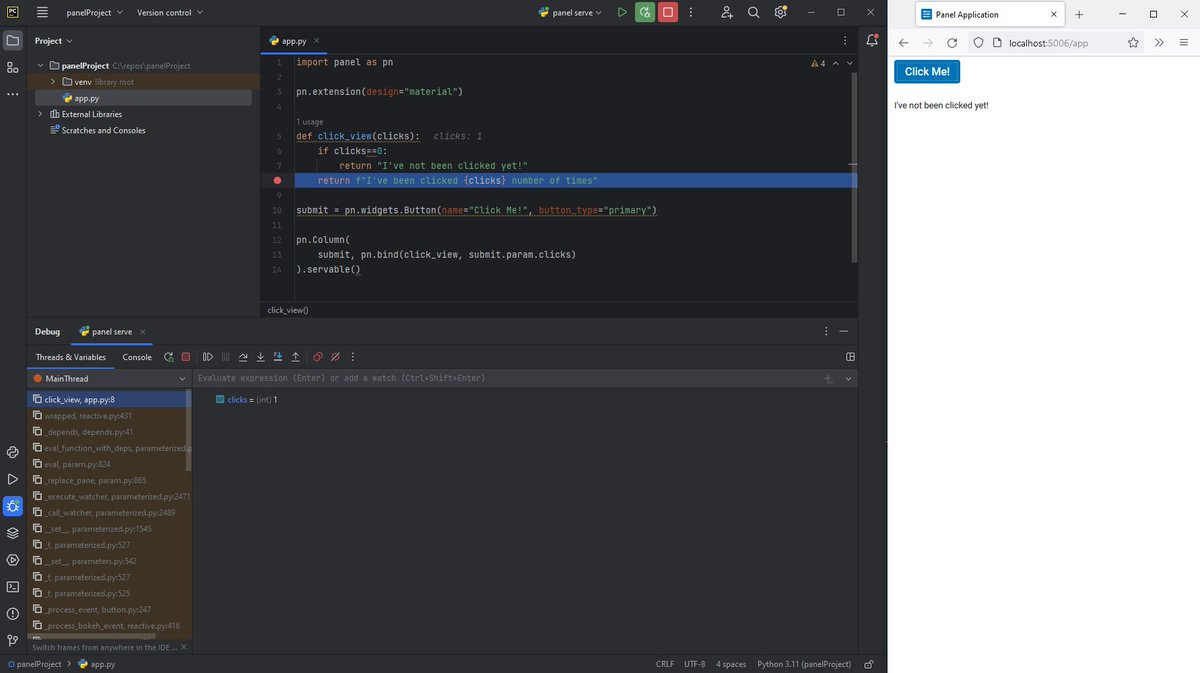Expand the venv library root folder
The width and height of the screenshot is (1200, 673).
coord(53,82)
